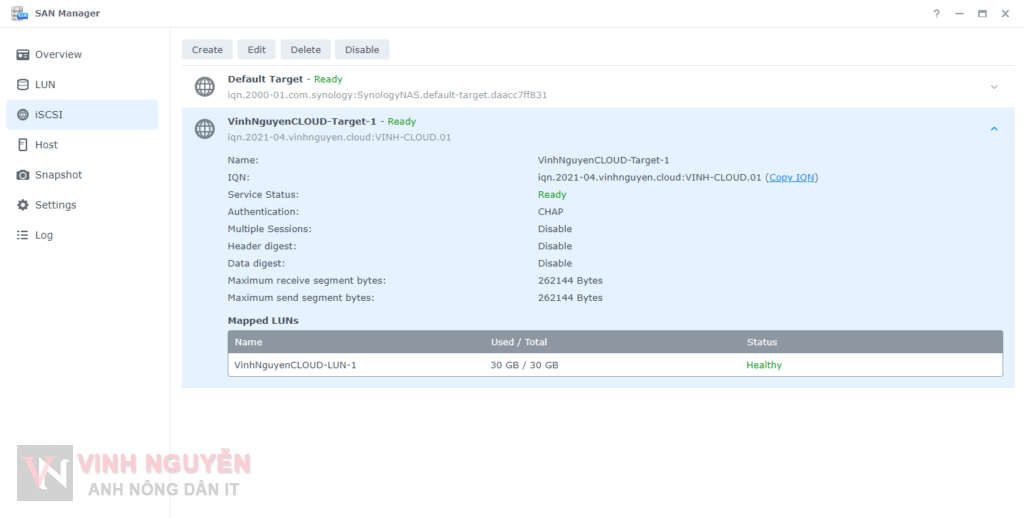Select the VinhNguyenCLOUD-LUN-1 table row
Image resolution: width=1024 pixels, height=518 pixels.
point(615,365)
